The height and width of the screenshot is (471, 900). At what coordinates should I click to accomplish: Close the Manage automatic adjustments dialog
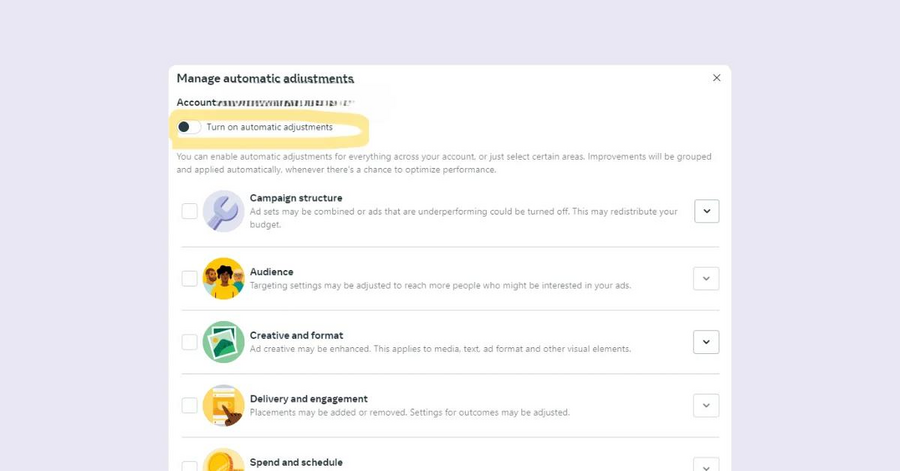(716, 77)
